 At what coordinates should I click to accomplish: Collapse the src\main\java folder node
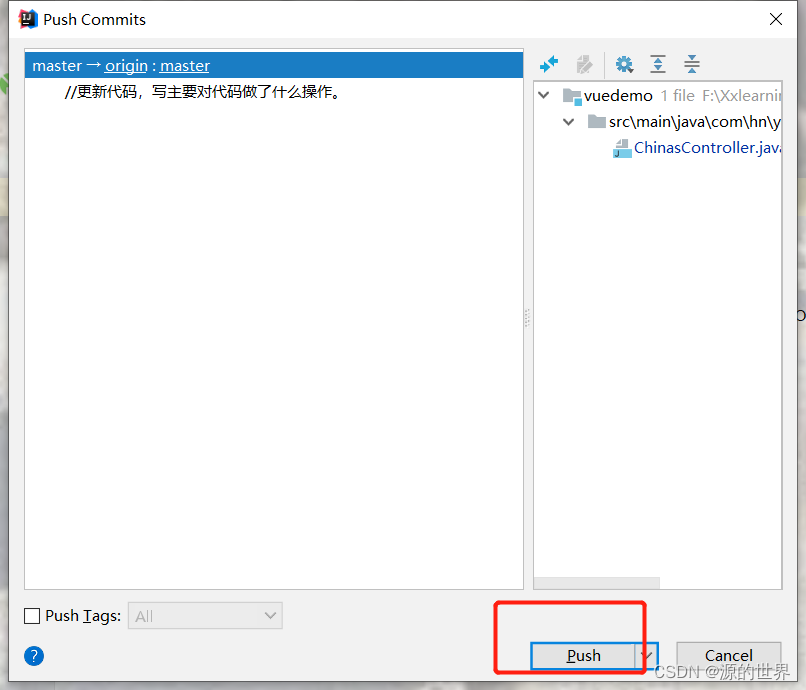click(569, 122)
